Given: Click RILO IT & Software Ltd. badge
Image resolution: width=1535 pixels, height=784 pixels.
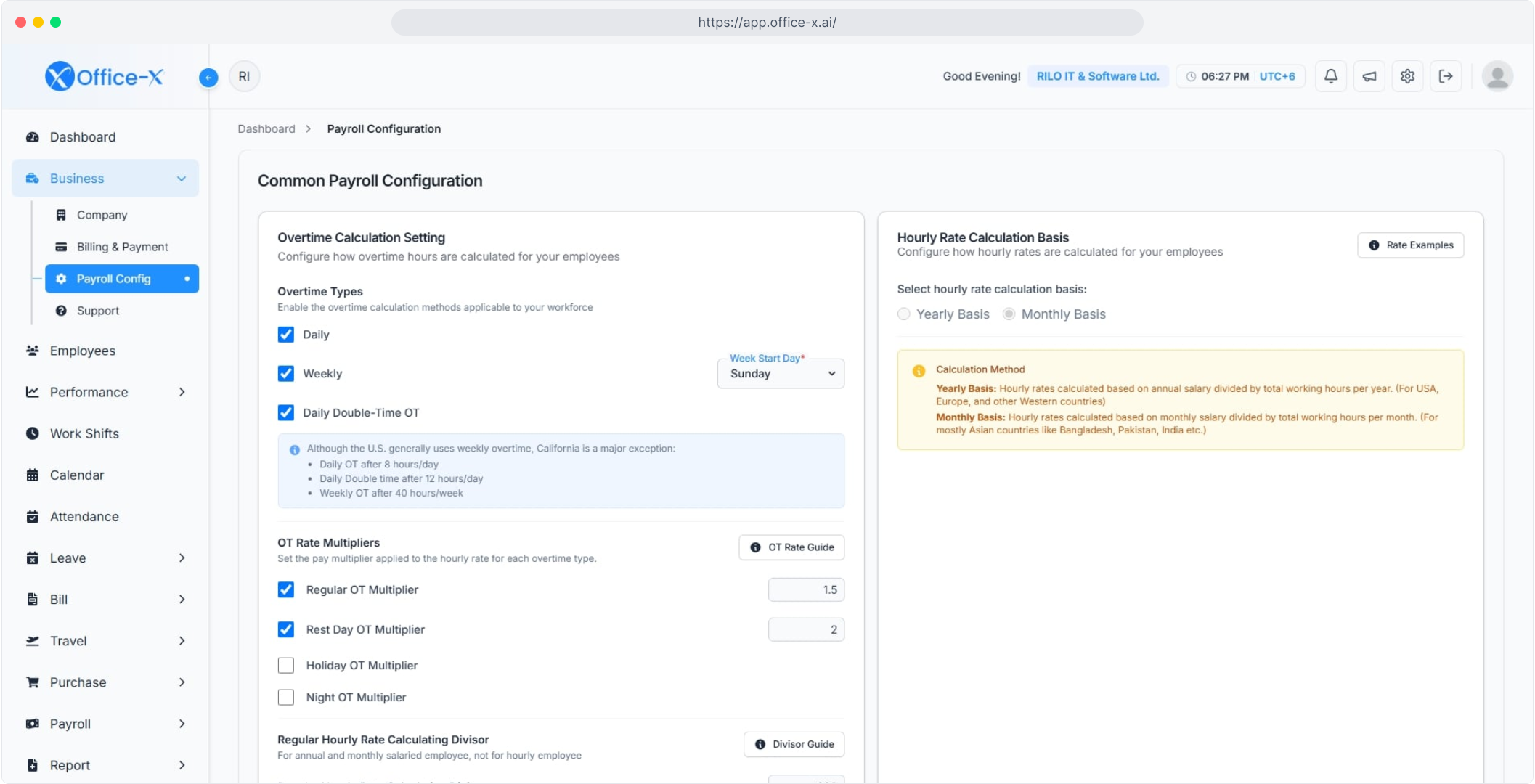Looking at the screenshot, I should coord(1097,76).
